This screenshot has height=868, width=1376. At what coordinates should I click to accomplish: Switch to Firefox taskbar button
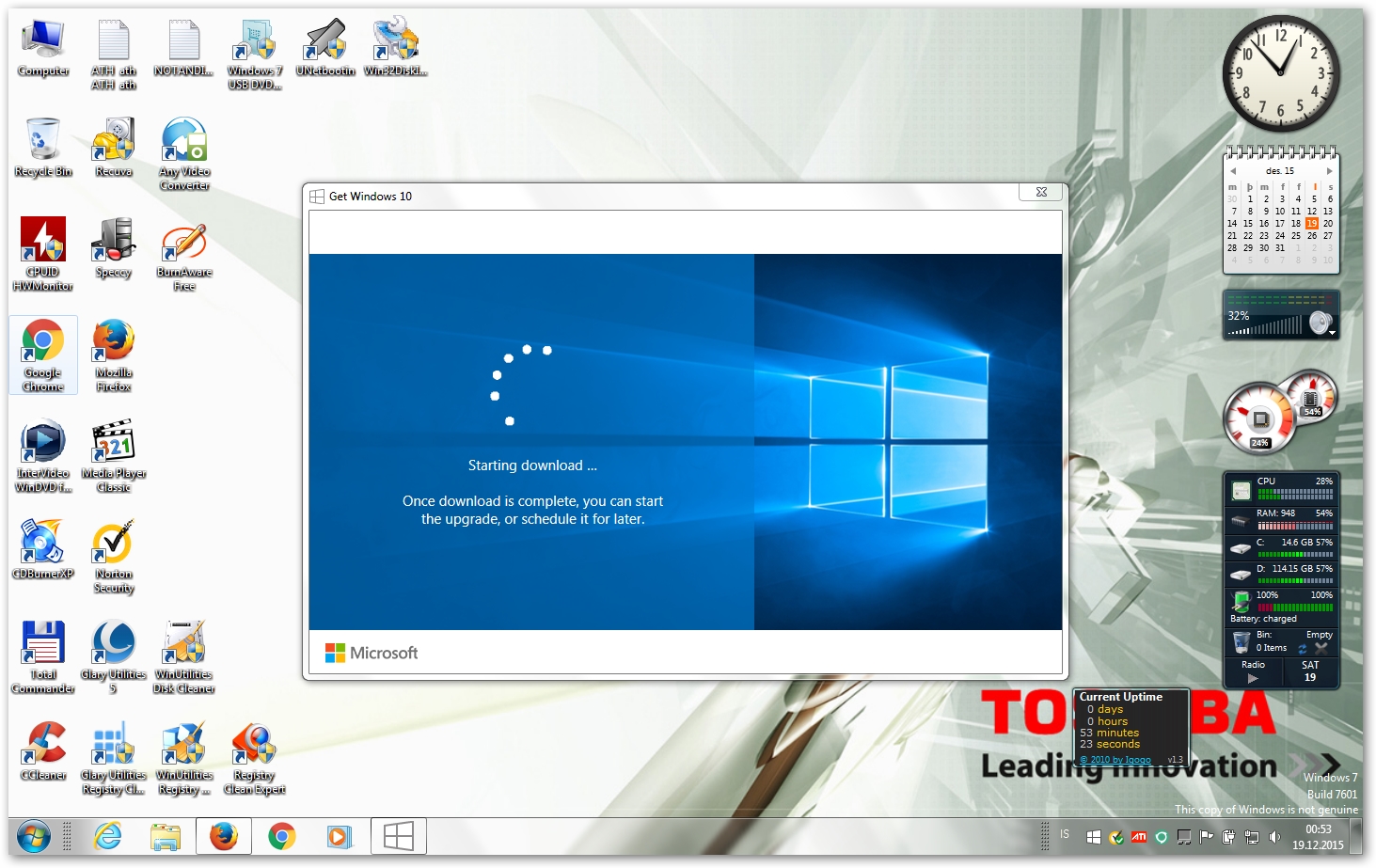coord(224,836)
